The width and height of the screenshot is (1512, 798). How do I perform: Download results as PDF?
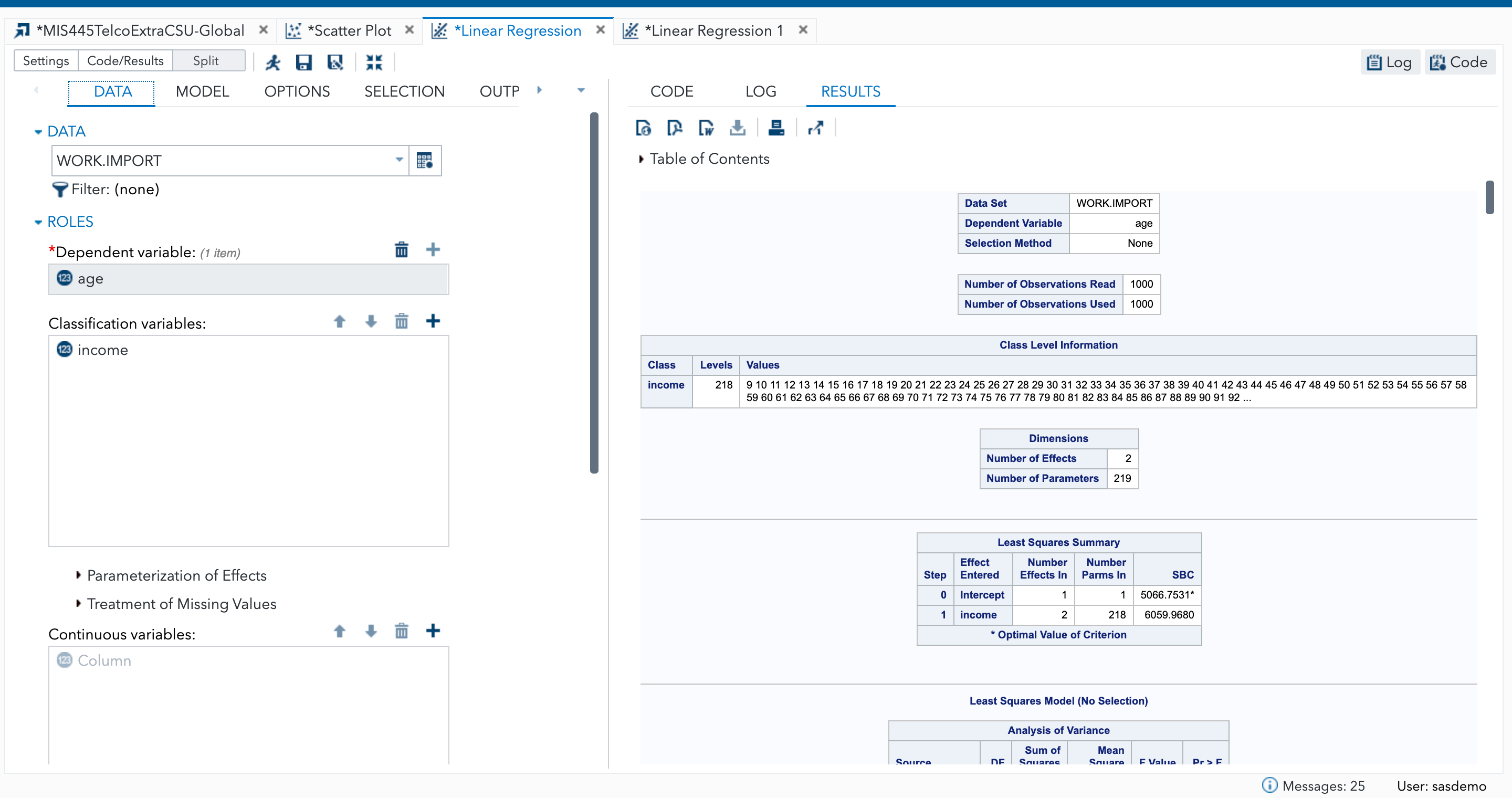point(675,128)
